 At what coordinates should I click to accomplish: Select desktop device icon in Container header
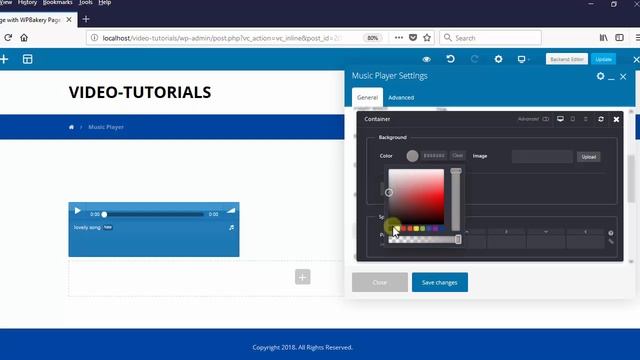(560, 119)
